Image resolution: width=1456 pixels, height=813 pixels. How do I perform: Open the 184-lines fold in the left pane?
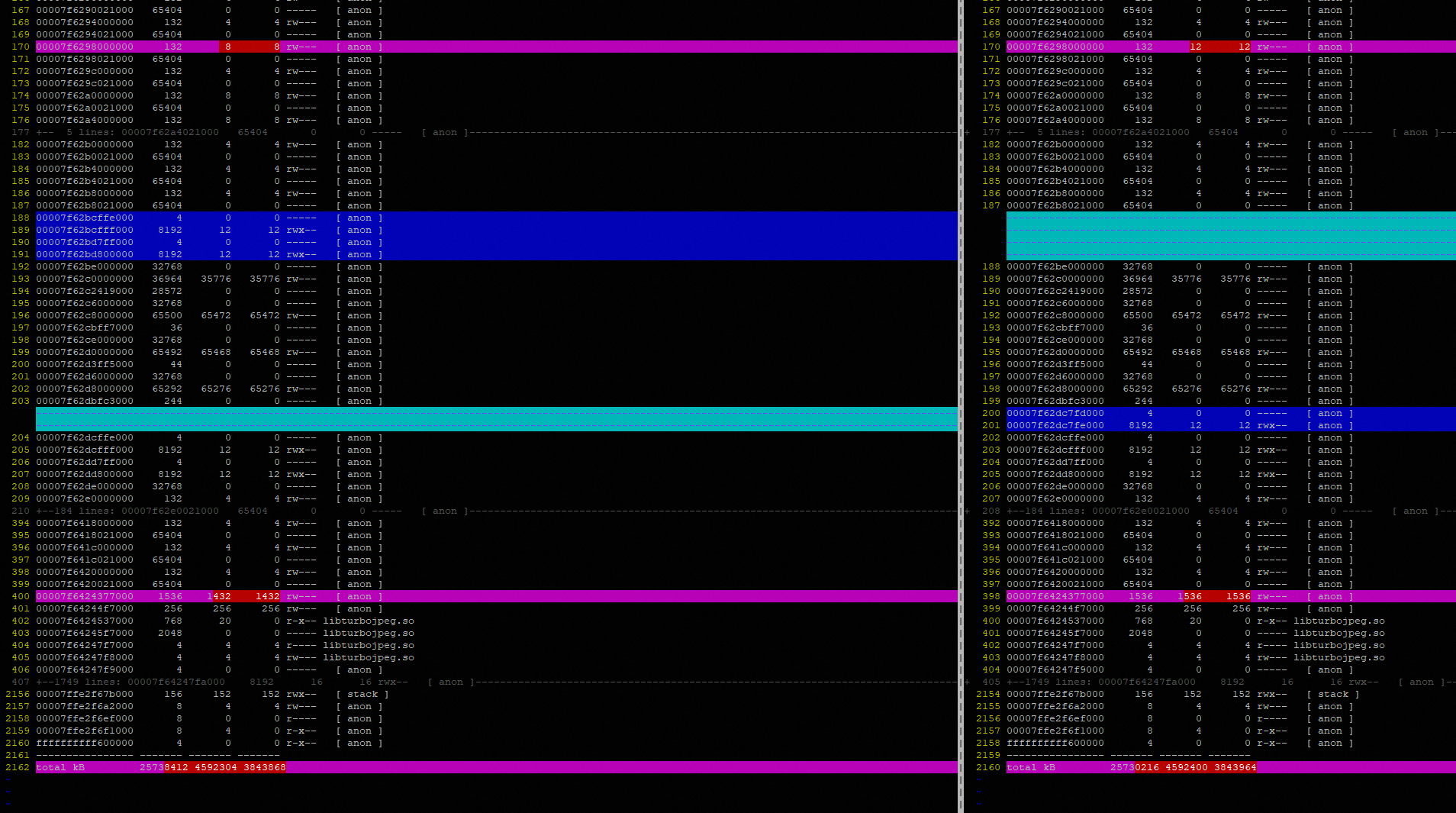point(496,511)
